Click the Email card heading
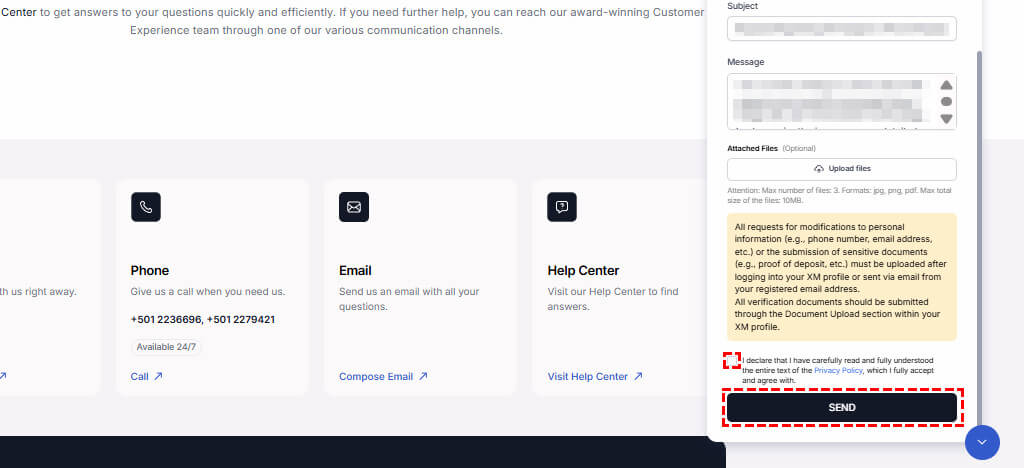This screenshot has width=1024, height=468. 355,270
